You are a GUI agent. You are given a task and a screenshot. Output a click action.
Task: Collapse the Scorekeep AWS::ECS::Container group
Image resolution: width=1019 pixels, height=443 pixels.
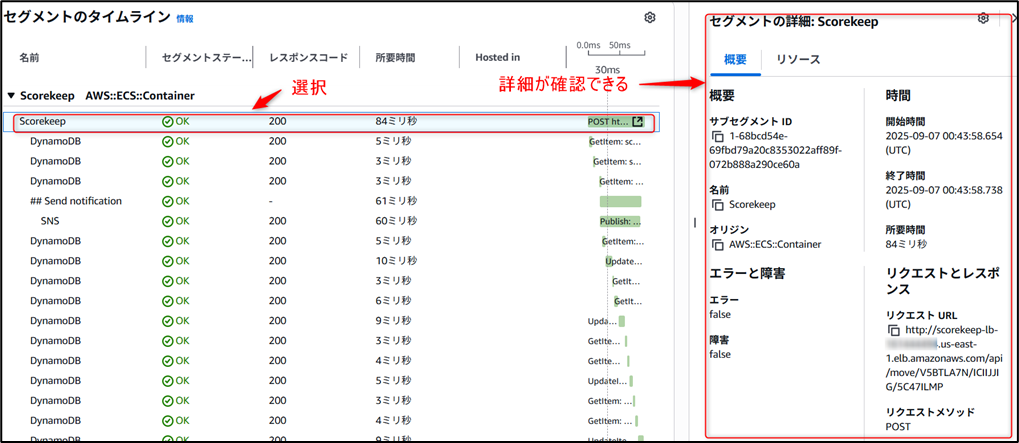[11, 96]
